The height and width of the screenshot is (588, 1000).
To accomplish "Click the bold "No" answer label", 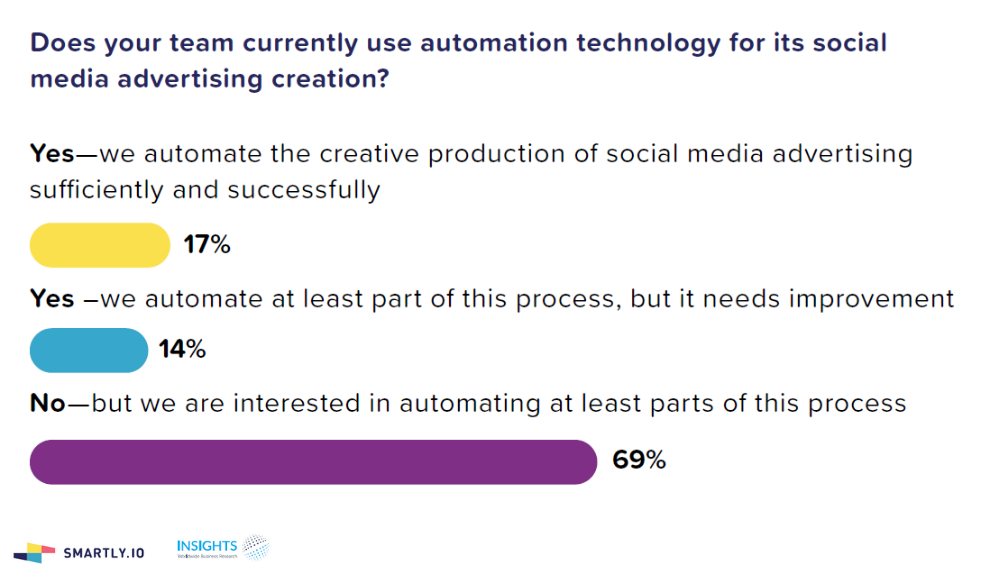I will 47,403.
